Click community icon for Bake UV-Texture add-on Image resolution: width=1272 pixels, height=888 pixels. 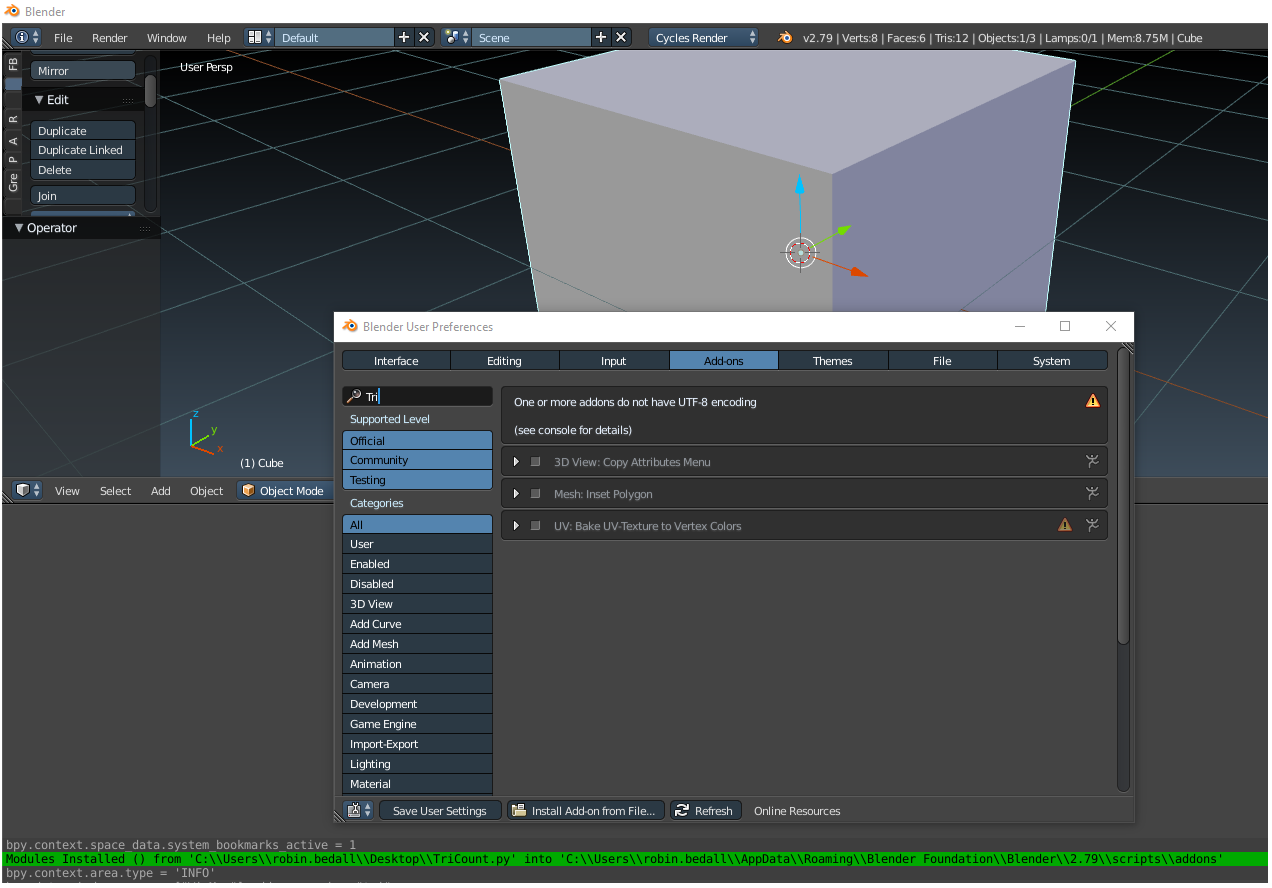pyautogui.click(x=1092, y=525)
